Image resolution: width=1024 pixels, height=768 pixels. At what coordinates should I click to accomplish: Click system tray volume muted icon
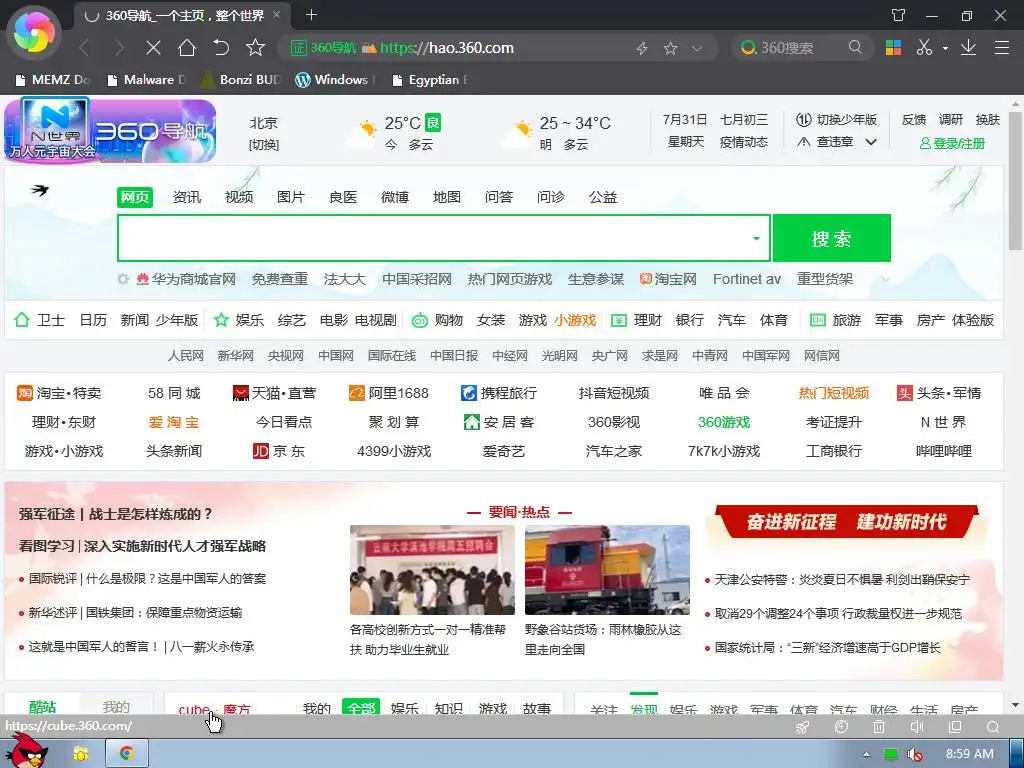(915, 754)
